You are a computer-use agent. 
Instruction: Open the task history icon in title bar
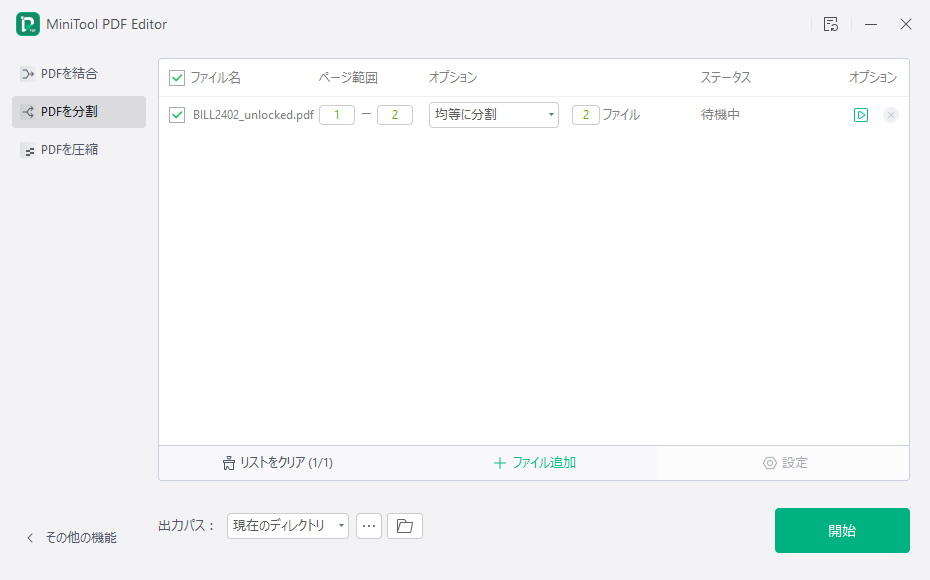coord(831,24)
